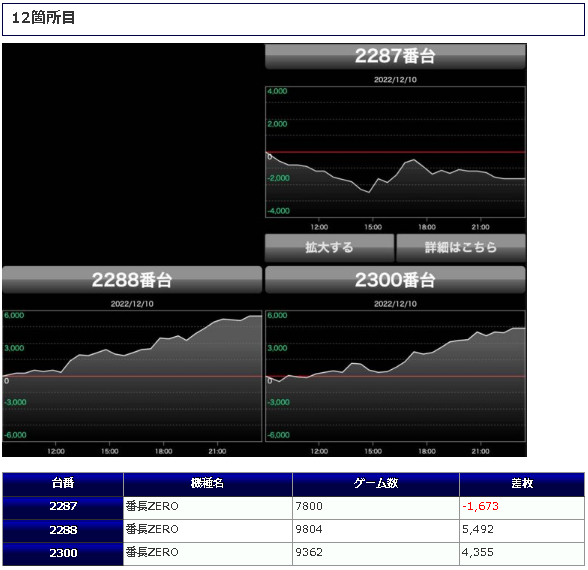Click the 2288番台 slump graph
Screen dimensions: 588x570
[132, 376]
